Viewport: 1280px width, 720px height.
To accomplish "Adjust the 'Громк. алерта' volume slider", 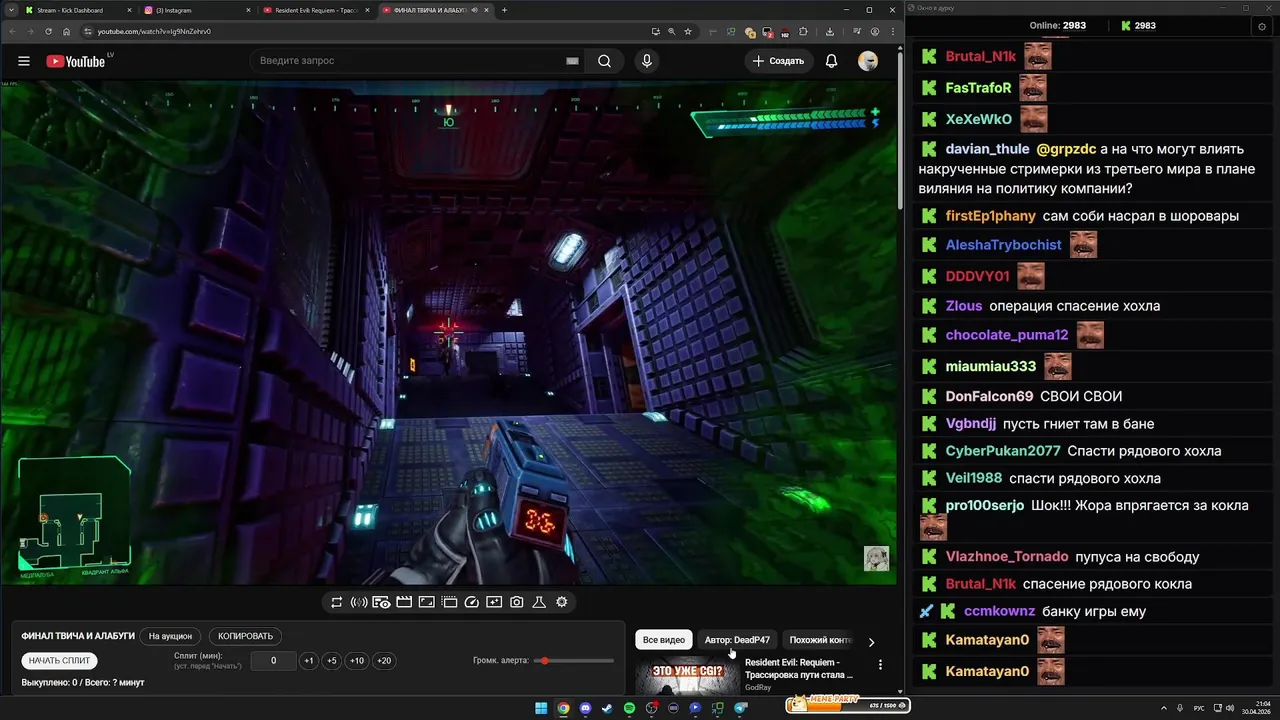I will point(574,661).
